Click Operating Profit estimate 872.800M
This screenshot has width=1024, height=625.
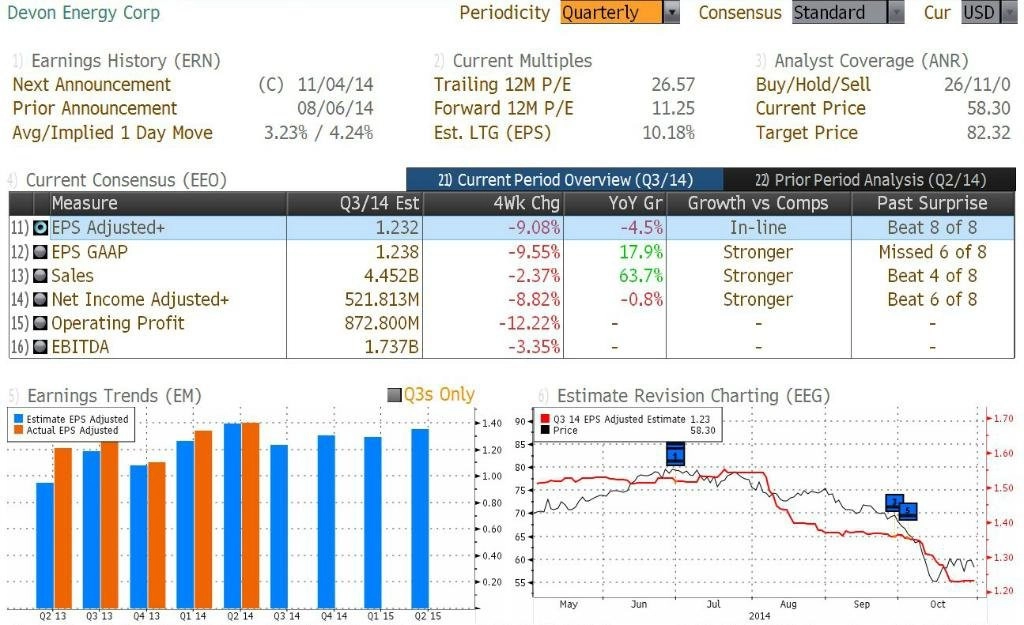tap(382, 323)
